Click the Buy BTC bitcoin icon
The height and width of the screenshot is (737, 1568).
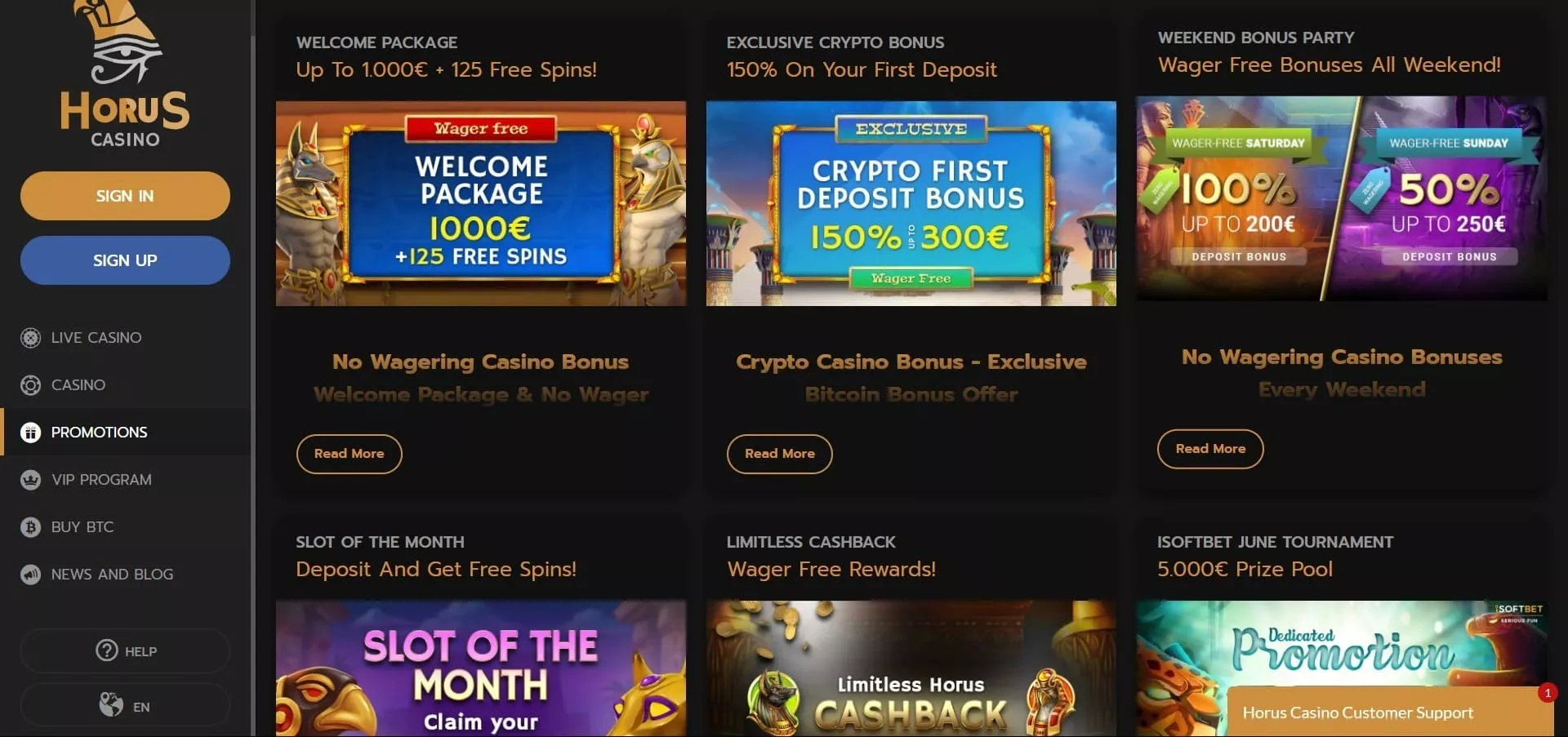pos(30,527)
